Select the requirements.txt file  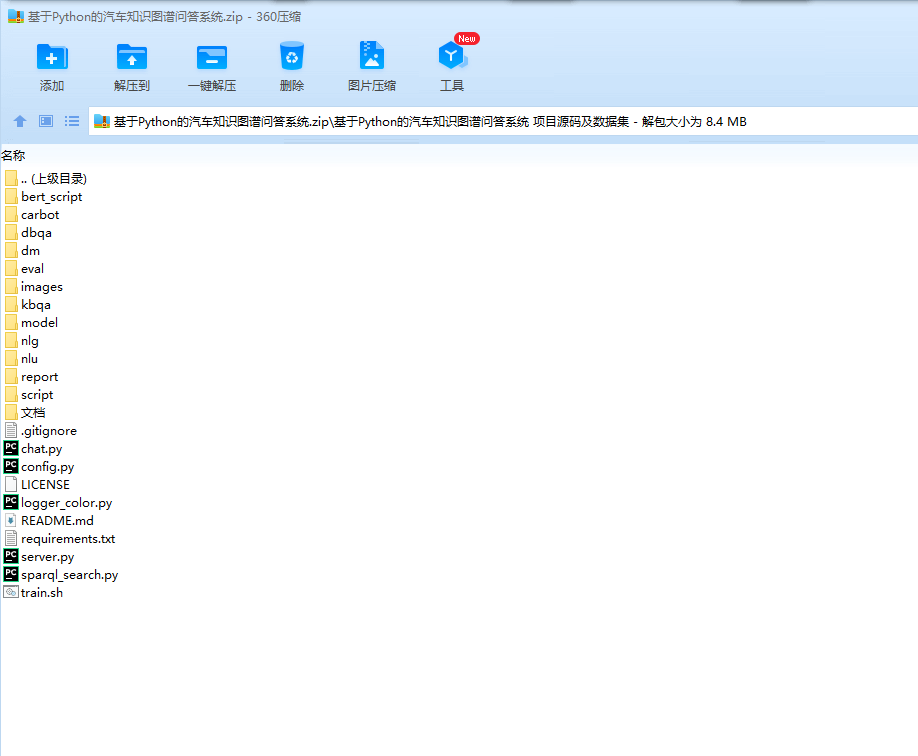click(x=60, y=539)
